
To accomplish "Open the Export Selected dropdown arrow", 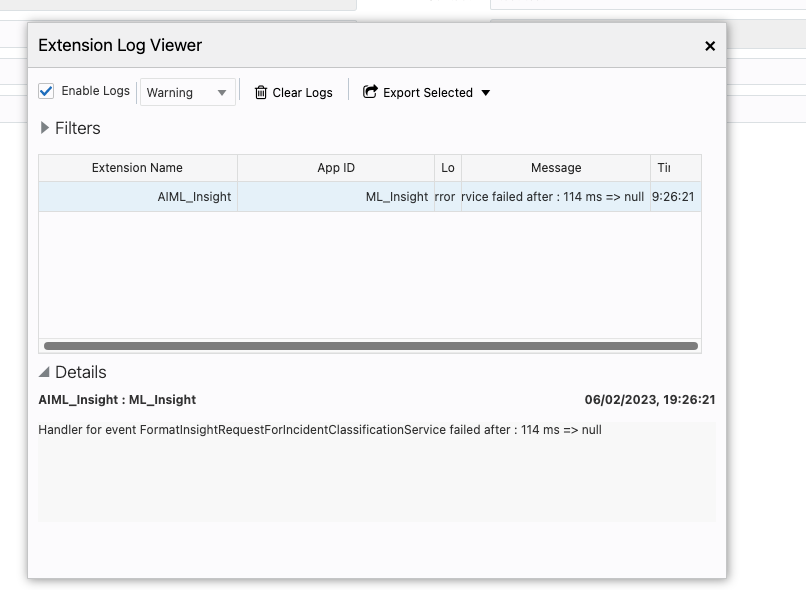I will 486,93.
